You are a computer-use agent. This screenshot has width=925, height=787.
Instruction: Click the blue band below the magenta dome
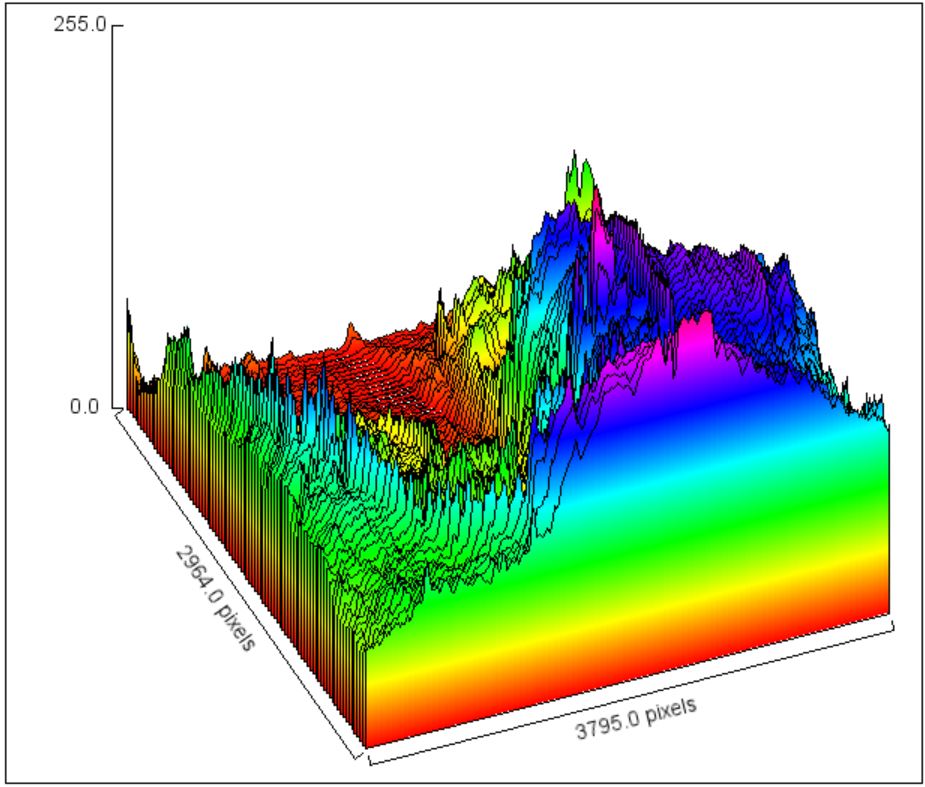680,420
